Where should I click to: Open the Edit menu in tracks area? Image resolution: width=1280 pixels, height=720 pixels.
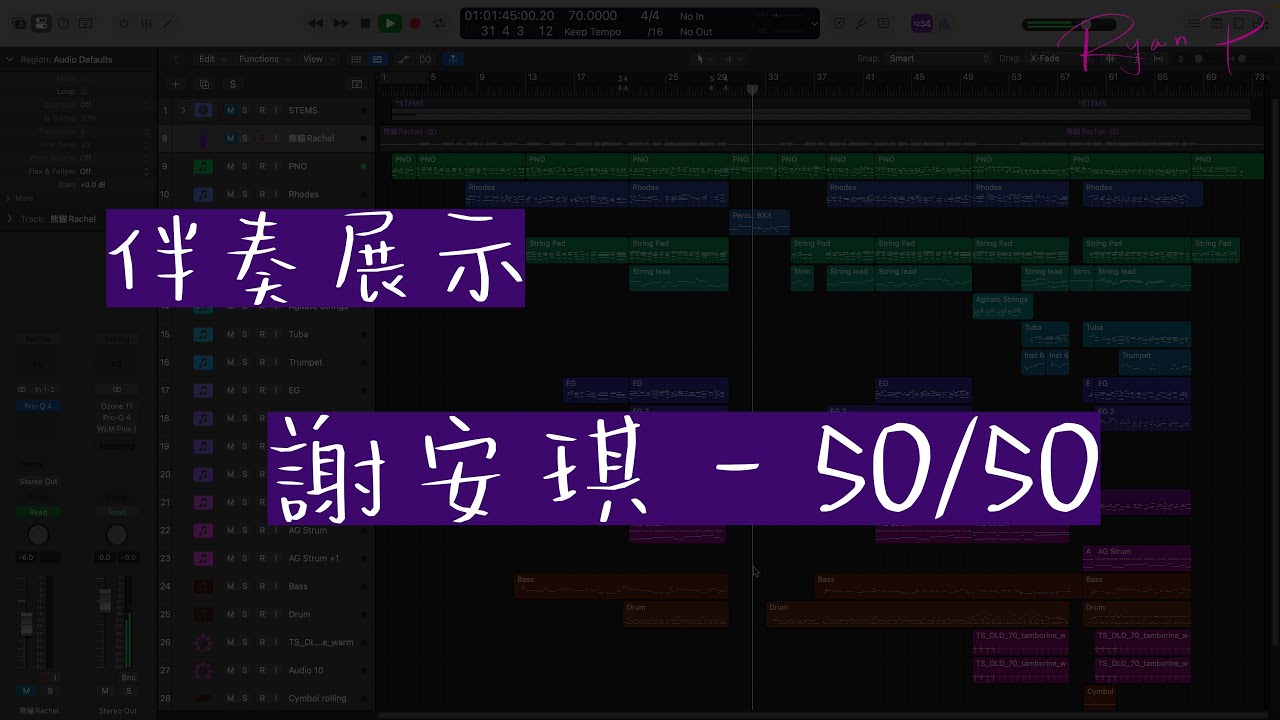point(212,59)
